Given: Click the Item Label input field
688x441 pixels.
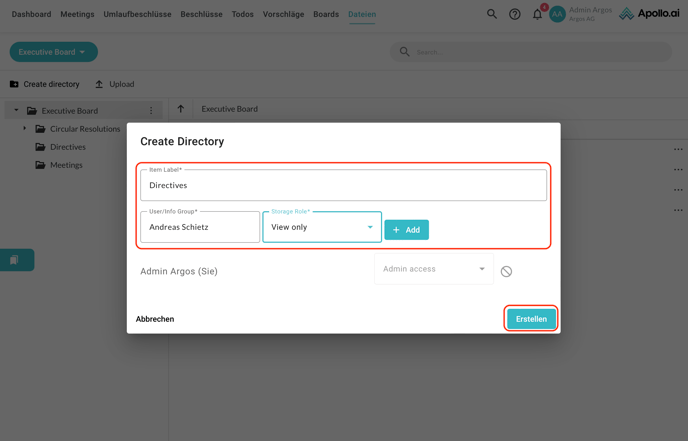Looking at the screenshot, I should pos(343,186).
